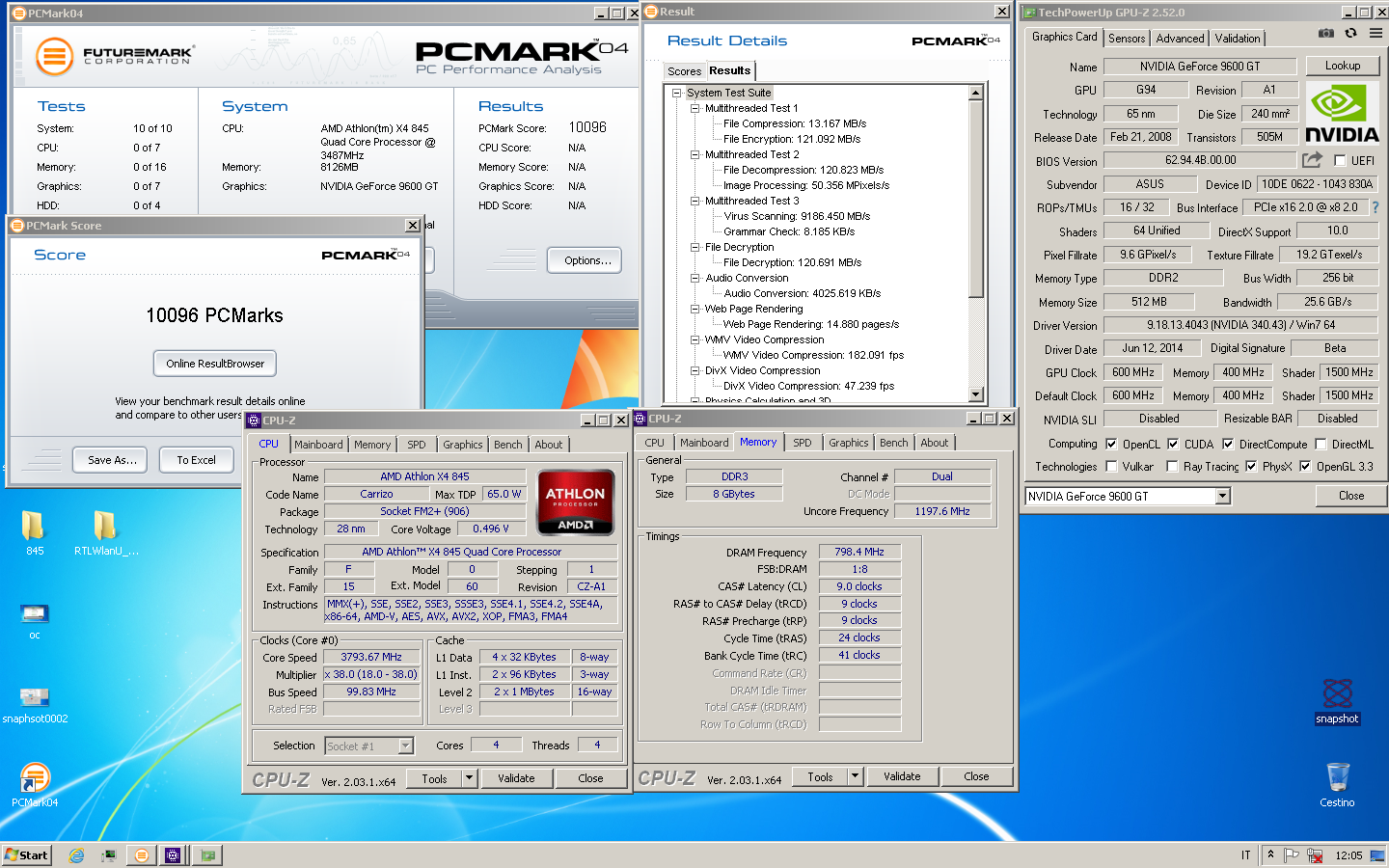This screenshot has width=1389, height=868.
Task: Click PCMark04 taskbar icon
Action: (141, 855)
